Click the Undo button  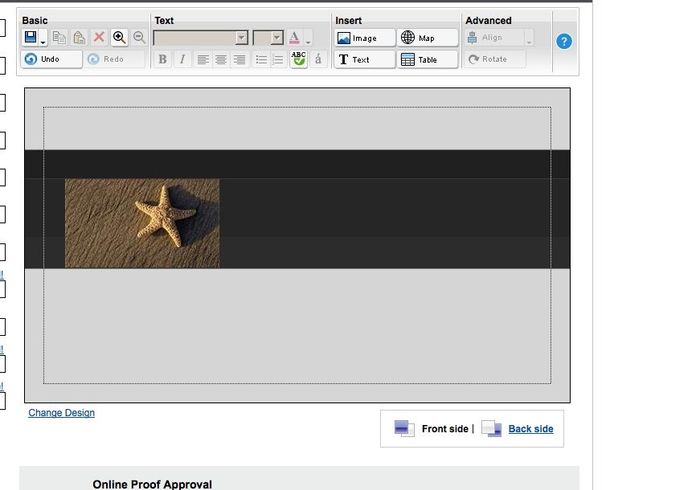point(52,59)
